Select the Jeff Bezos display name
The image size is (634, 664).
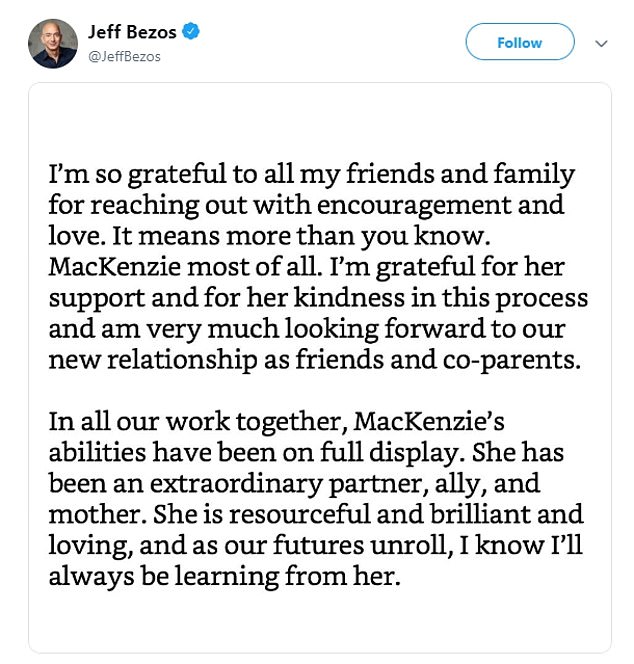pos(132,32)
